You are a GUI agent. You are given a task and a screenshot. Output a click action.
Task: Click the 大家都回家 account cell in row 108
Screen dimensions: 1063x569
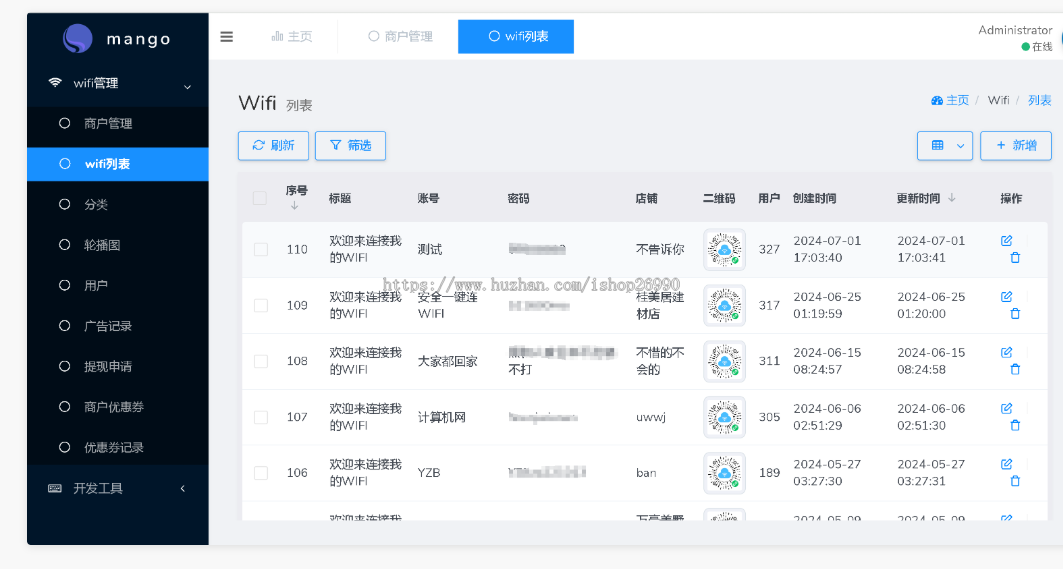click(447, 361)
